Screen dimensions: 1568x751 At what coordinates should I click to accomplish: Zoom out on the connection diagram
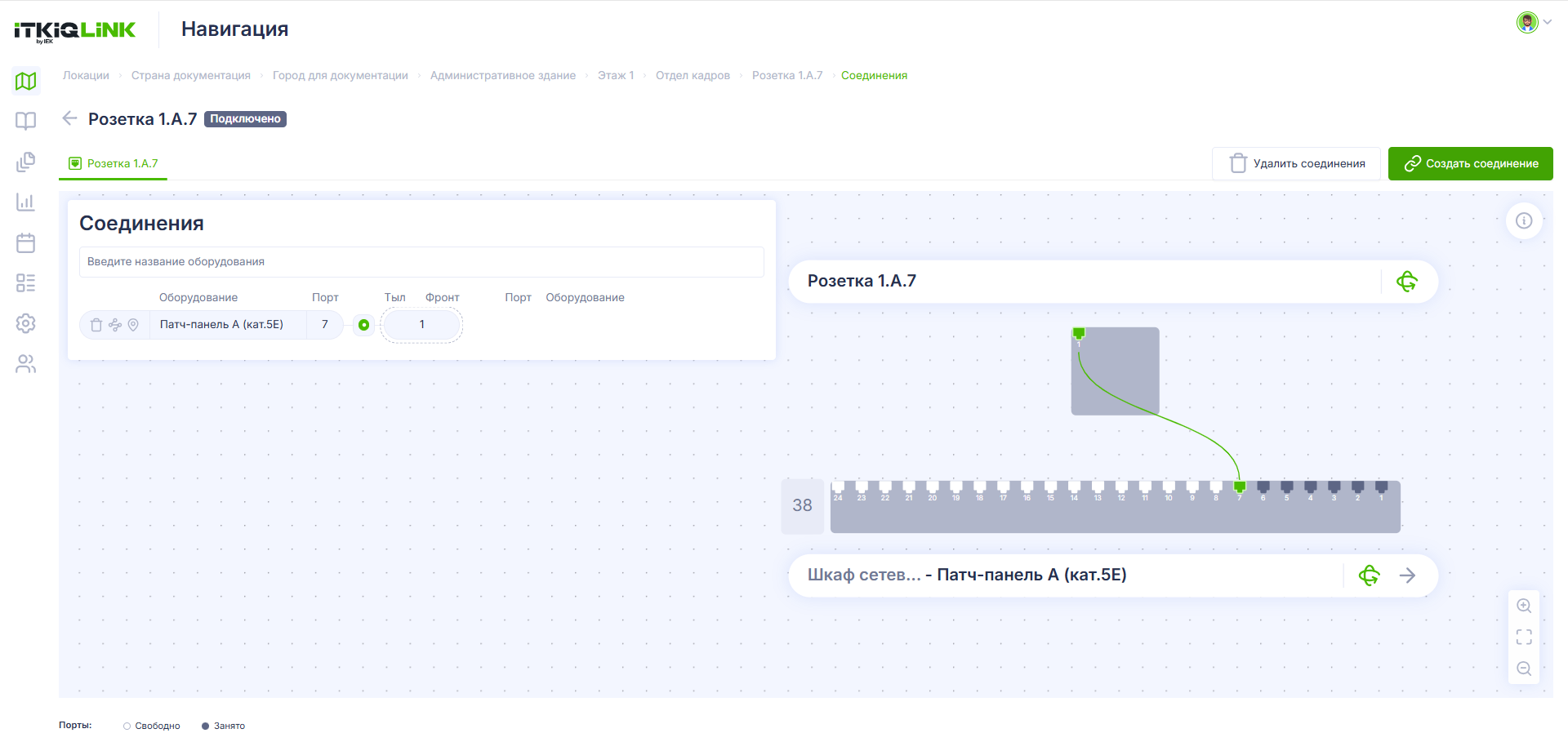point(1524,669)
